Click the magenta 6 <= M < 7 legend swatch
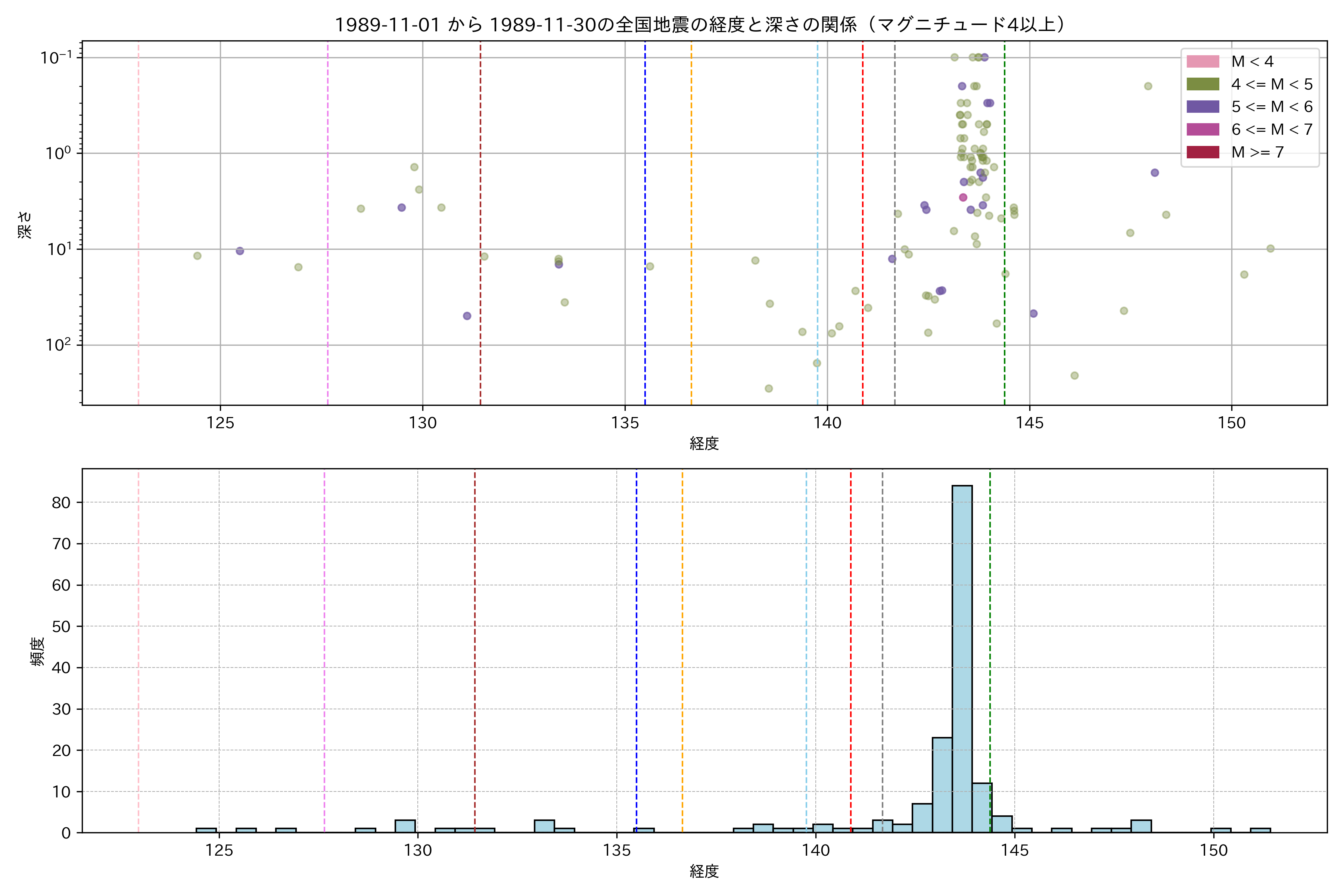The image size is (1344, 896). (1203, 129)
